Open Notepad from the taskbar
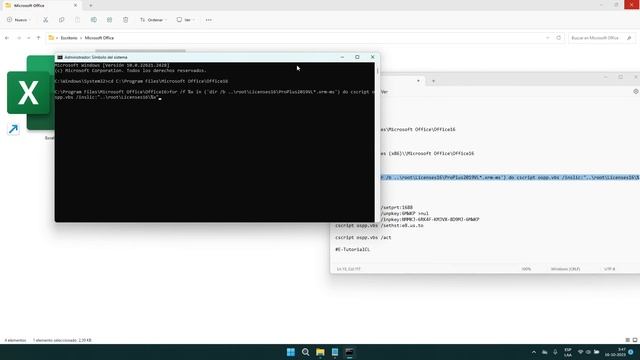Viewport: 640px width, 360px height. 335,352
